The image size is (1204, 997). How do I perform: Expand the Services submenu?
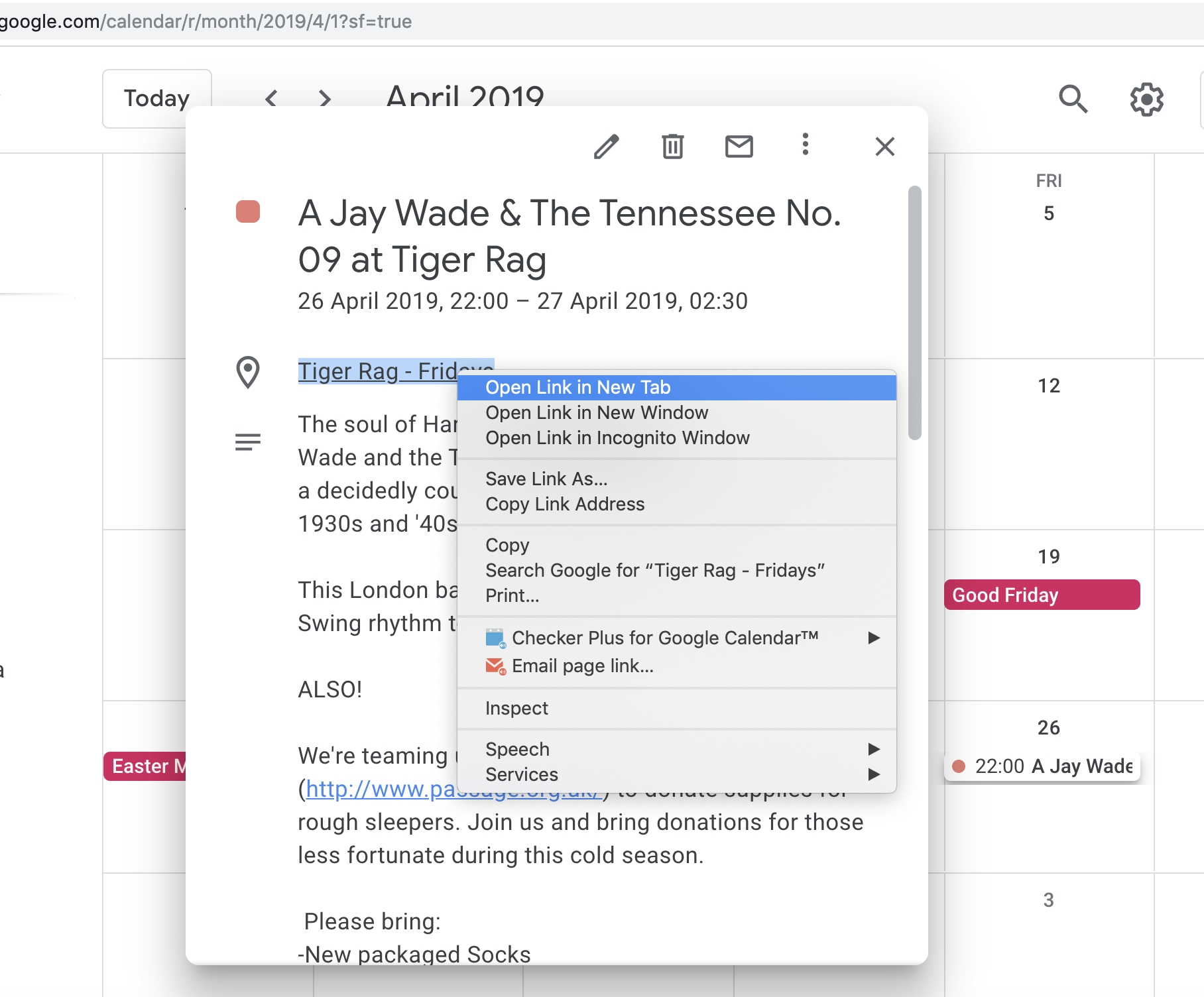pyautogui.click(x=677, y=774)
